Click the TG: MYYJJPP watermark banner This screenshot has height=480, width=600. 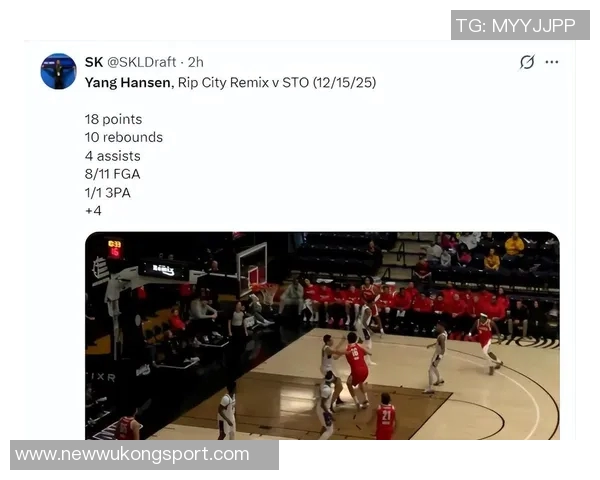pyautogui.click(x=520, y=25)
